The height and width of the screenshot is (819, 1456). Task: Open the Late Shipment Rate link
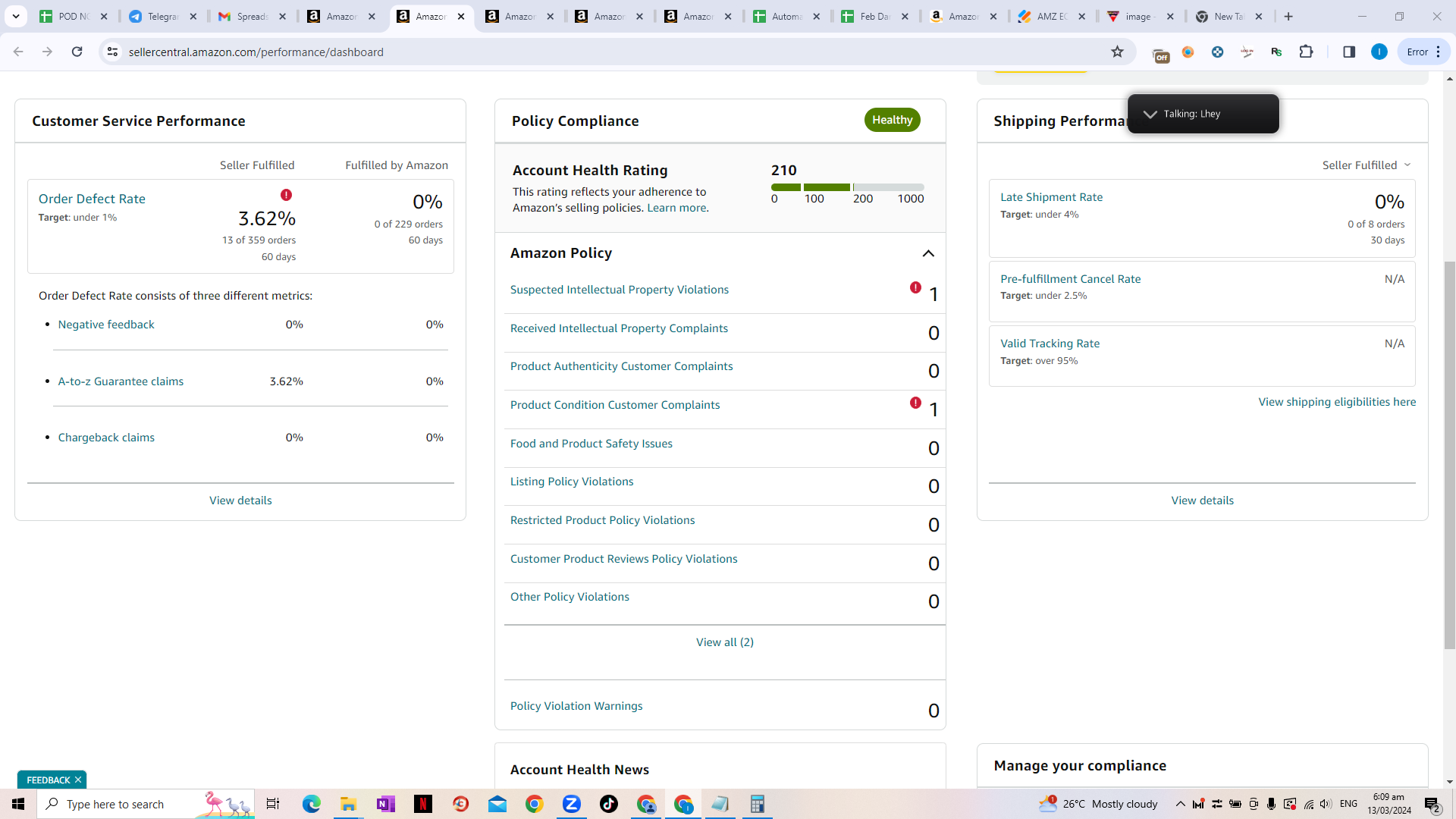1052,197
